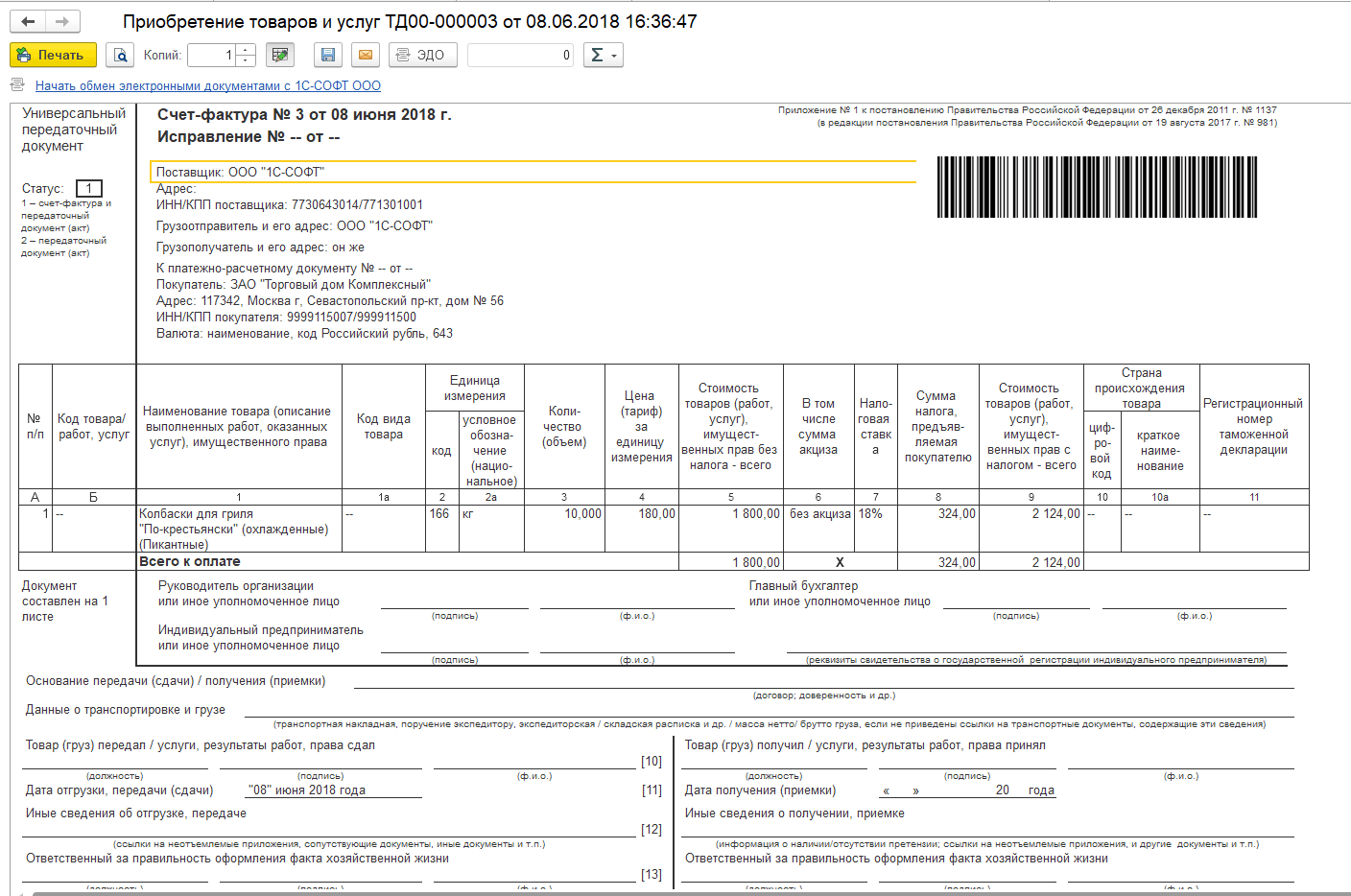Screen dimensions: 1351x896
Task: Click the ИНН/КПП покупателя line
Action: [286, 317]
